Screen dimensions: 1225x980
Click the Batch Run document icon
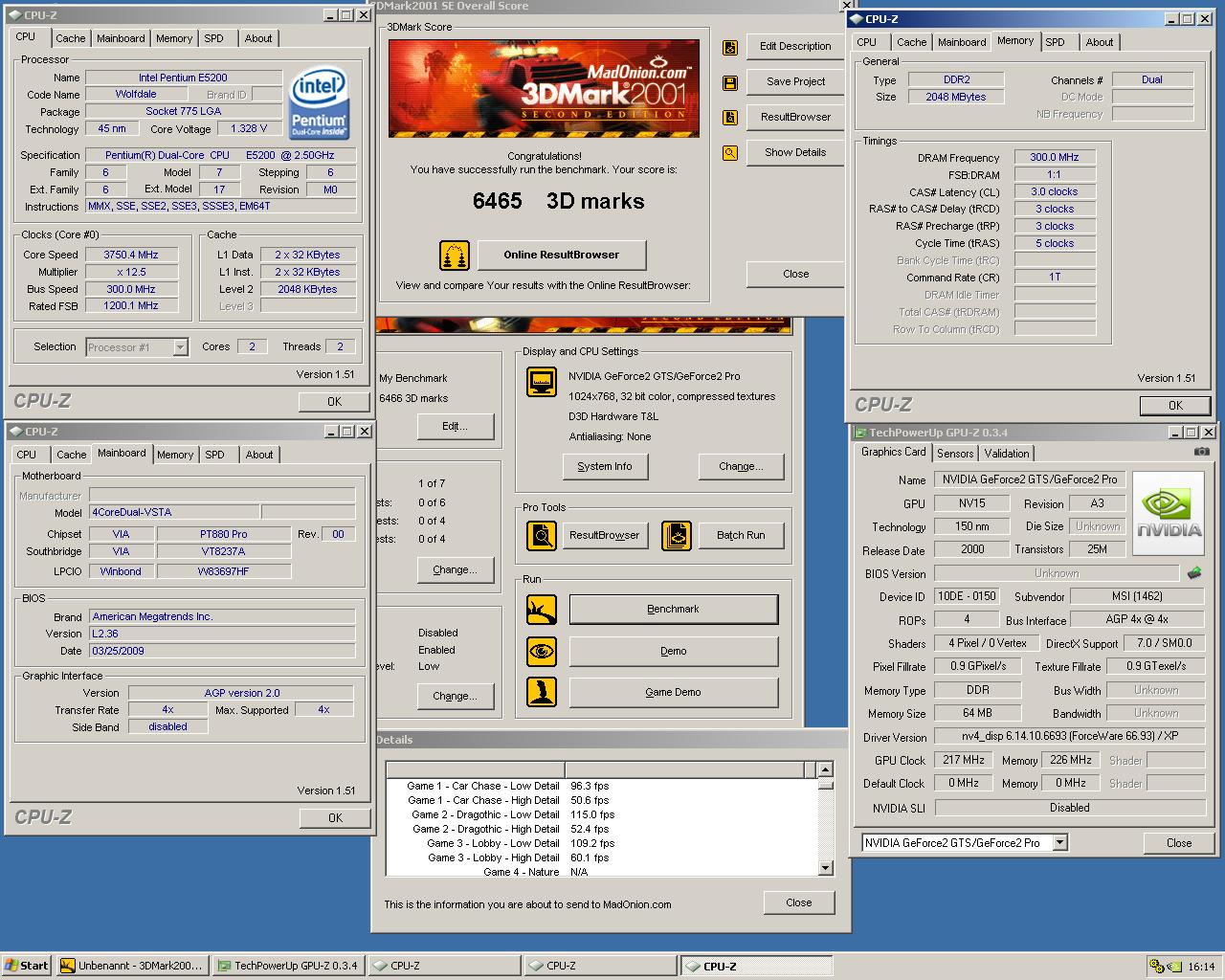pyautogui.click(x=677, y=536)
